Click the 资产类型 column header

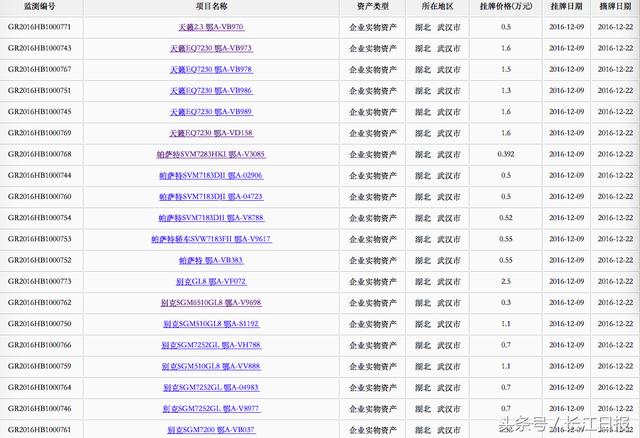click(x=373, y=7)
